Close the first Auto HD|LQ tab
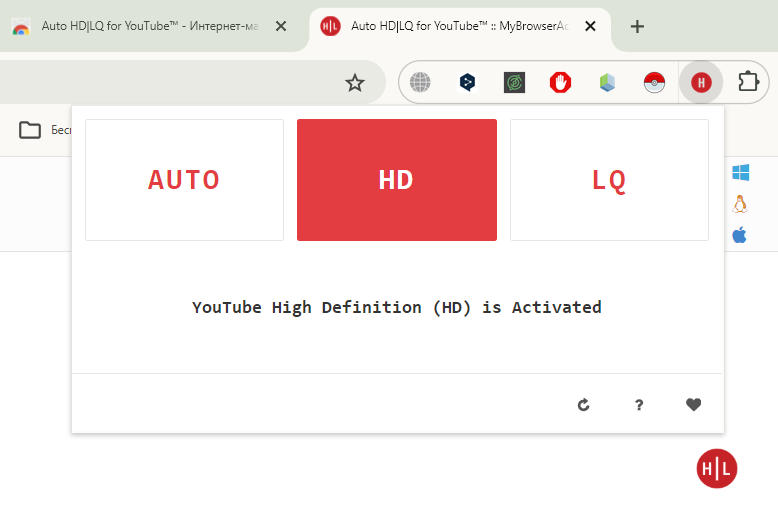The image size is (778, 505). tap(280, 26)
